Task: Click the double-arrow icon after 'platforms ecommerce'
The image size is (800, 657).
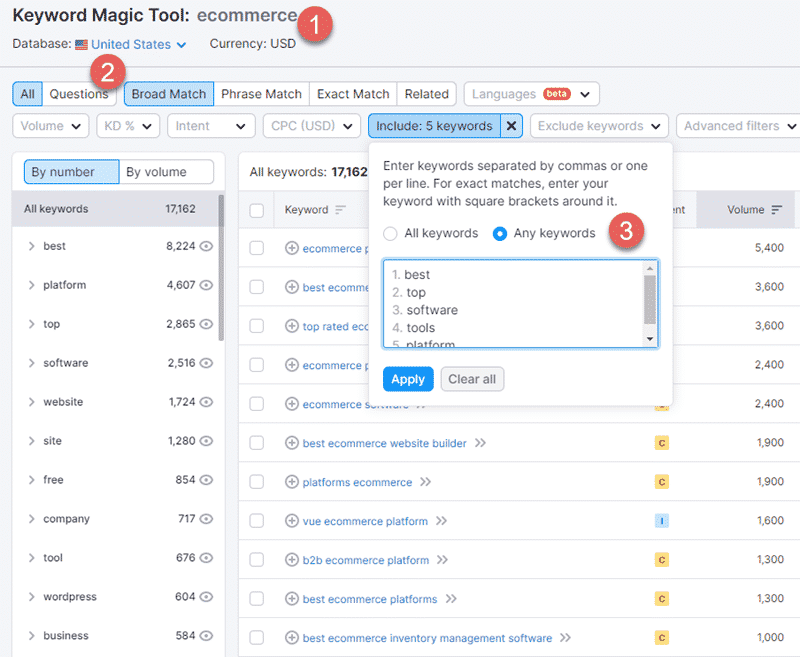Action: point(426,482)
